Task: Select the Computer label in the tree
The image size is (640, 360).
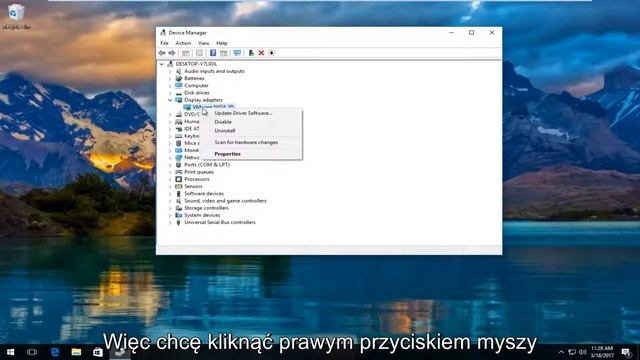Action: click(x=196, y=86)
